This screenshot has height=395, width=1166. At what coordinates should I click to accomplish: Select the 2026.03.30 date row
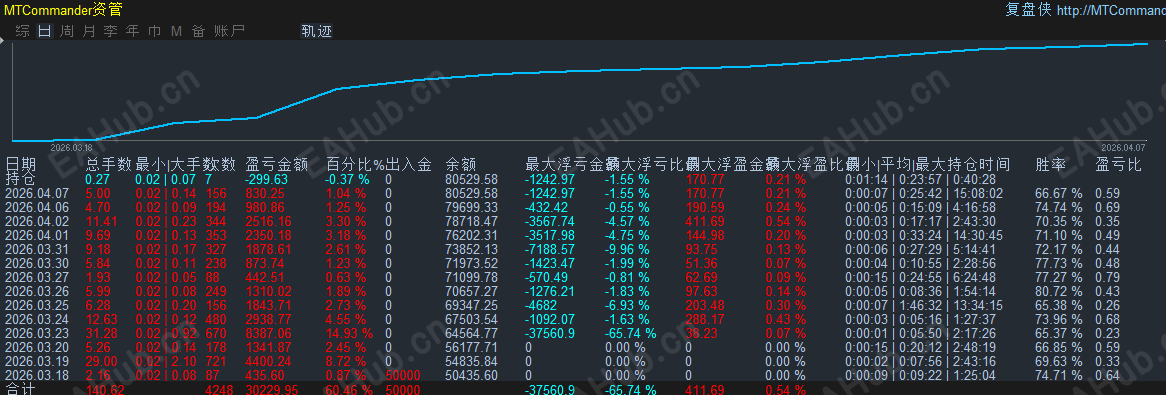(x=36, y=263)
